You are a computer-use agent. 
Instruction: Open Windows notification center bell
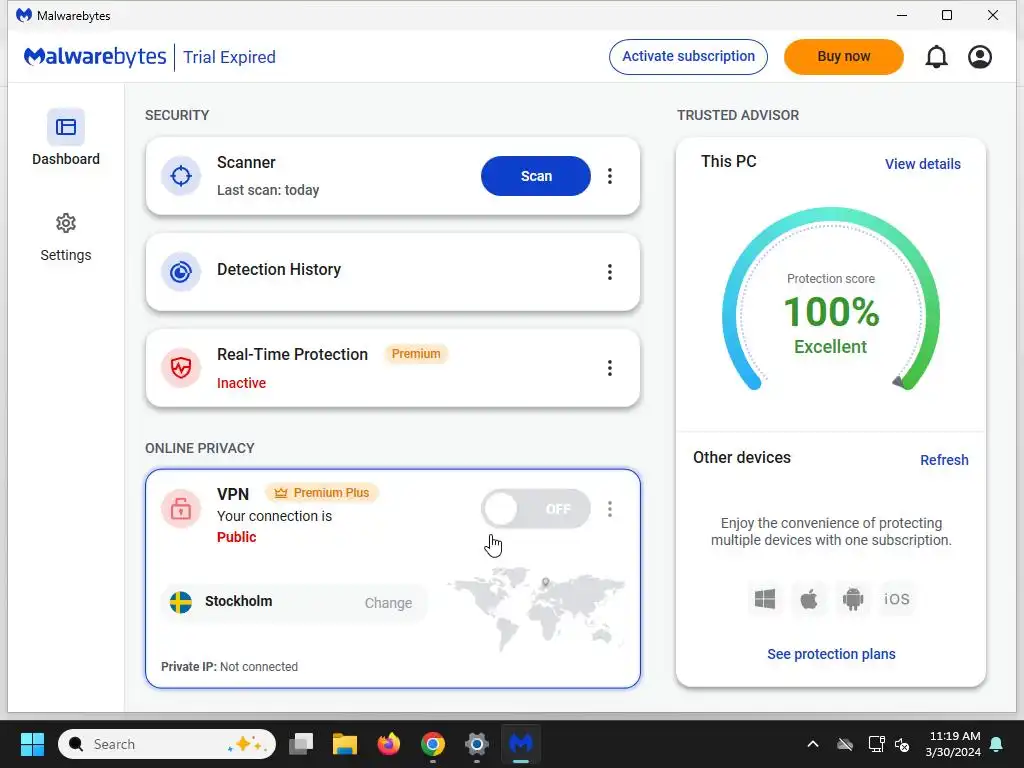[997, 744]
